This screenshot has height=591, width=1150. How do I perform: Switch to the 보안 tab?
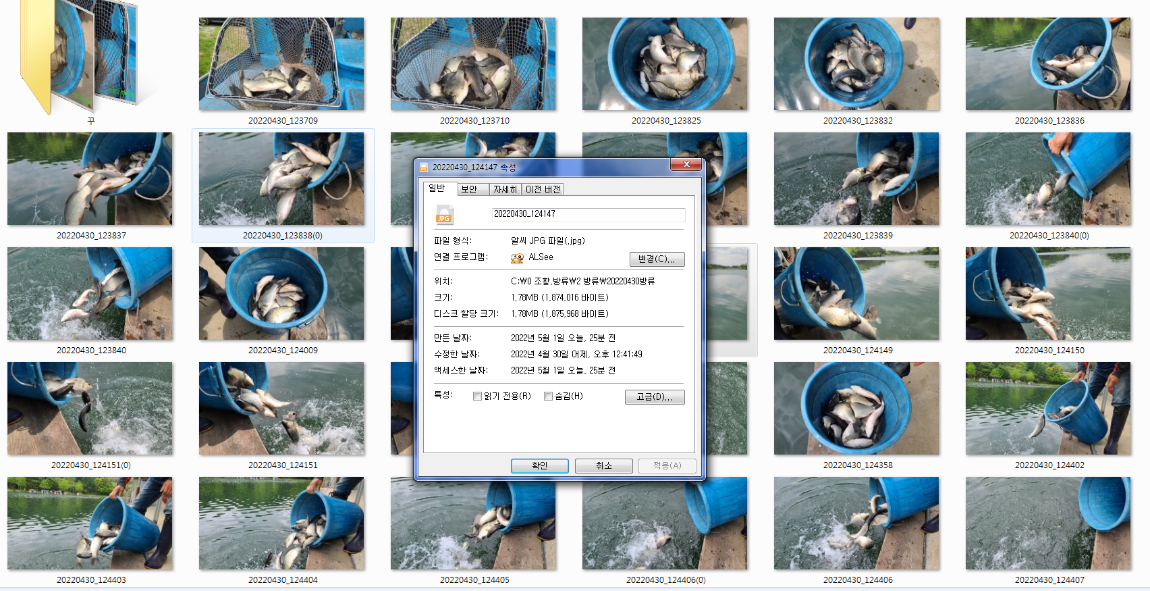pos(469,190)
